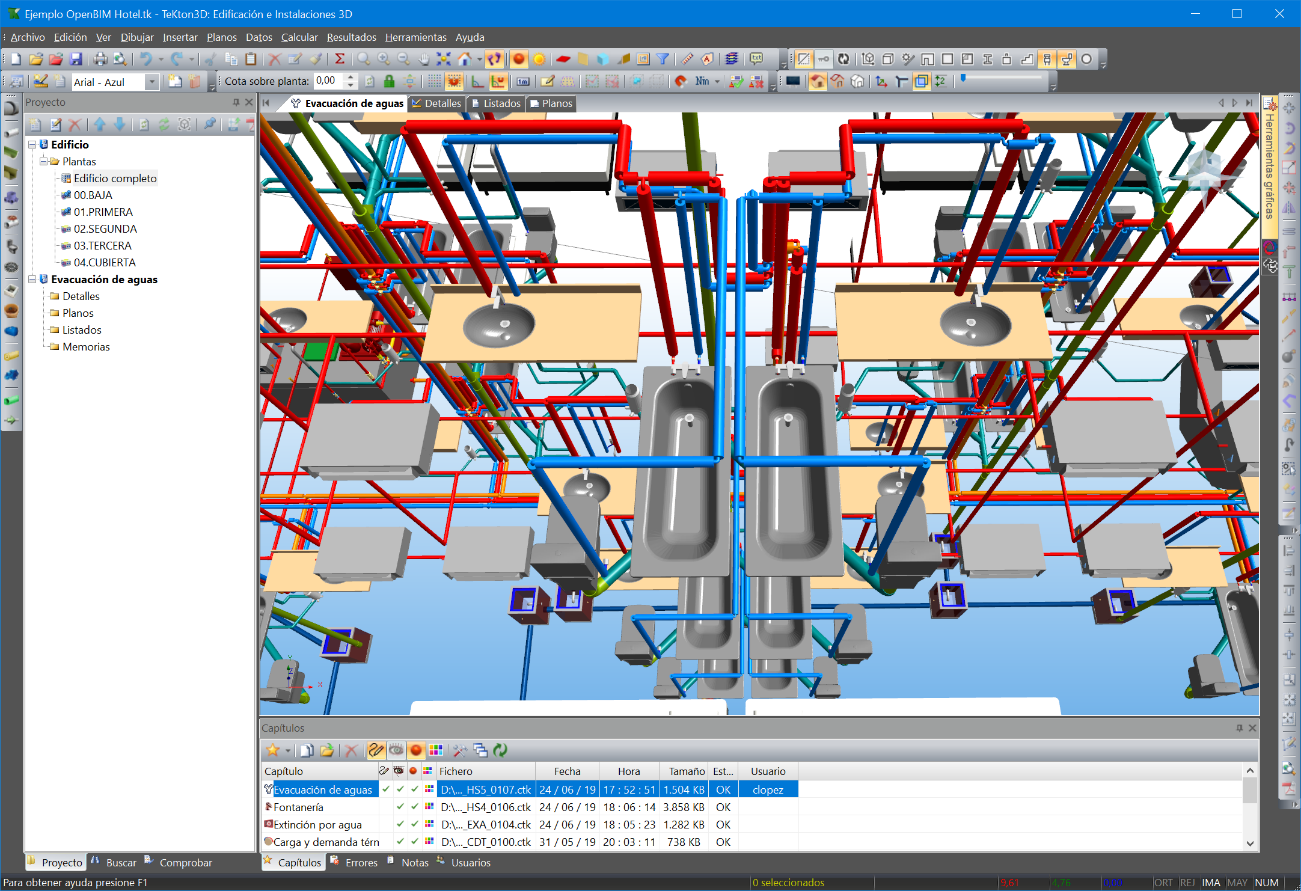Toggle the orange sphere button in Capítulos toolbar

point(416,749)
